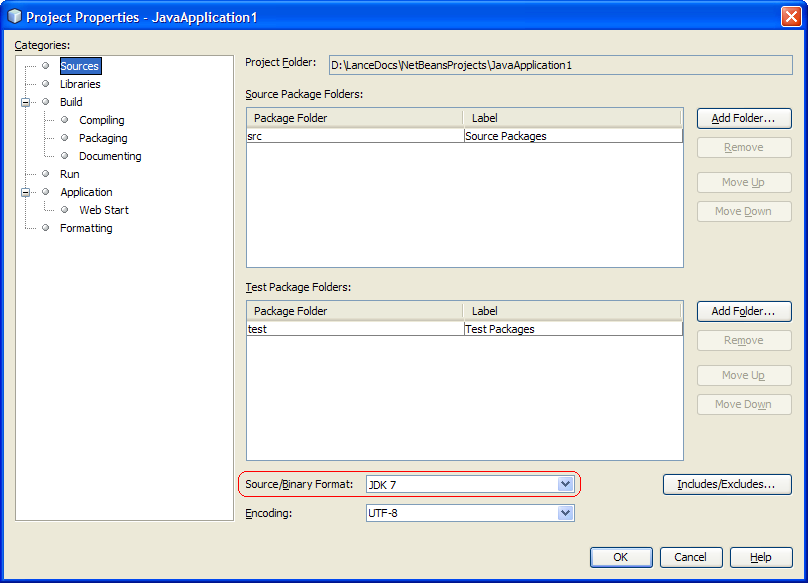The height and width of the screenshot is (583, 808).
Task: Click Package Folder header in Source table
Action: click(x=355, y=118)
